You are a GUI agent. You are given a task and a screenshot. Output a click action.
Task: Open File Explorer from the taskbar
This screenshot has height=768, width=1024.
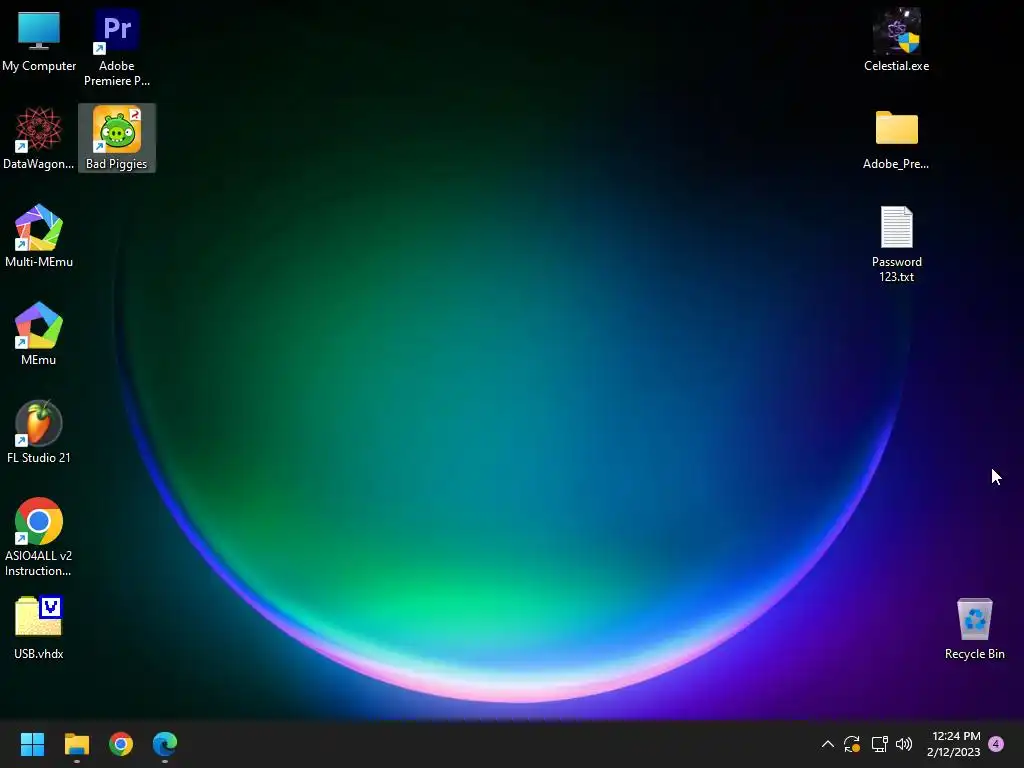[x=76, y=744]
